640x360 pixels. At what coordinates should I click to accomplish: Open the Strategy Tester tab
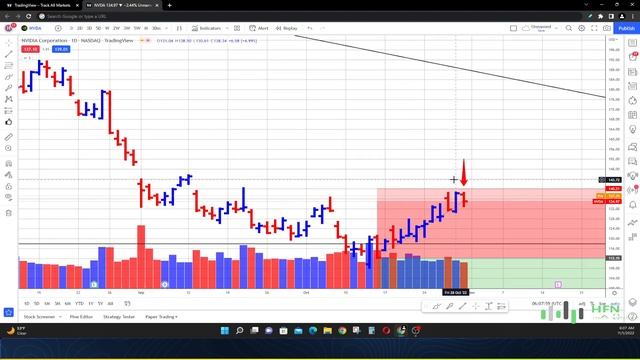click(x=119, y=317)
